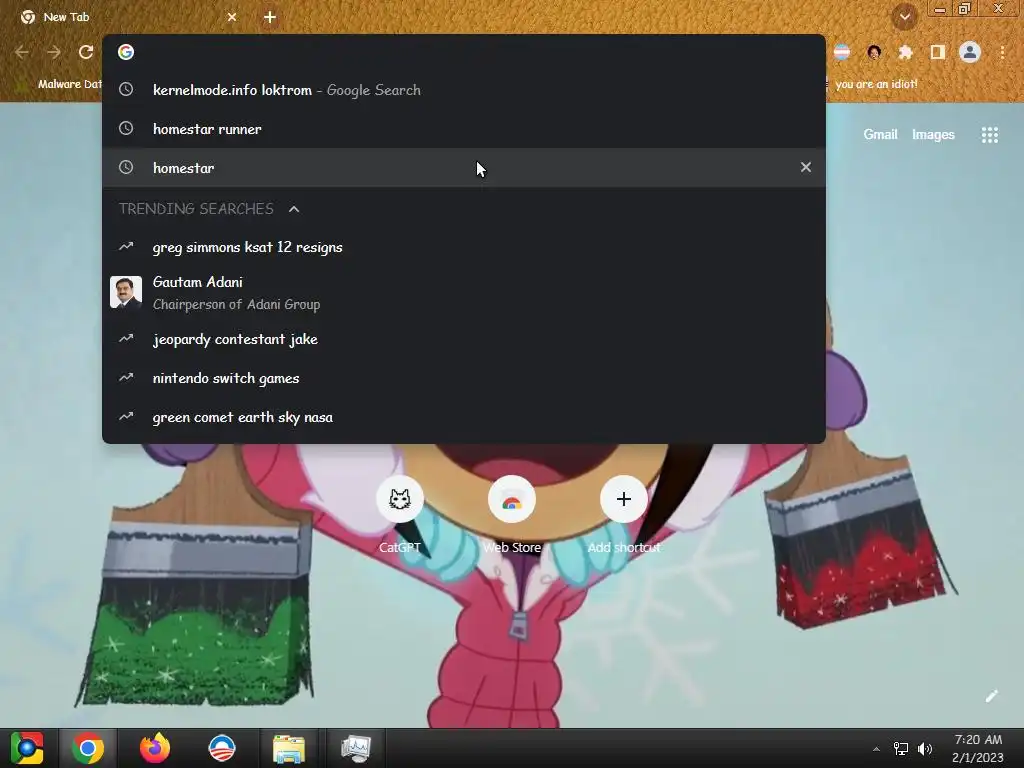Click the striped flag extension icon
This screenshot has height=768, width=1024.
tap(842, 52)
